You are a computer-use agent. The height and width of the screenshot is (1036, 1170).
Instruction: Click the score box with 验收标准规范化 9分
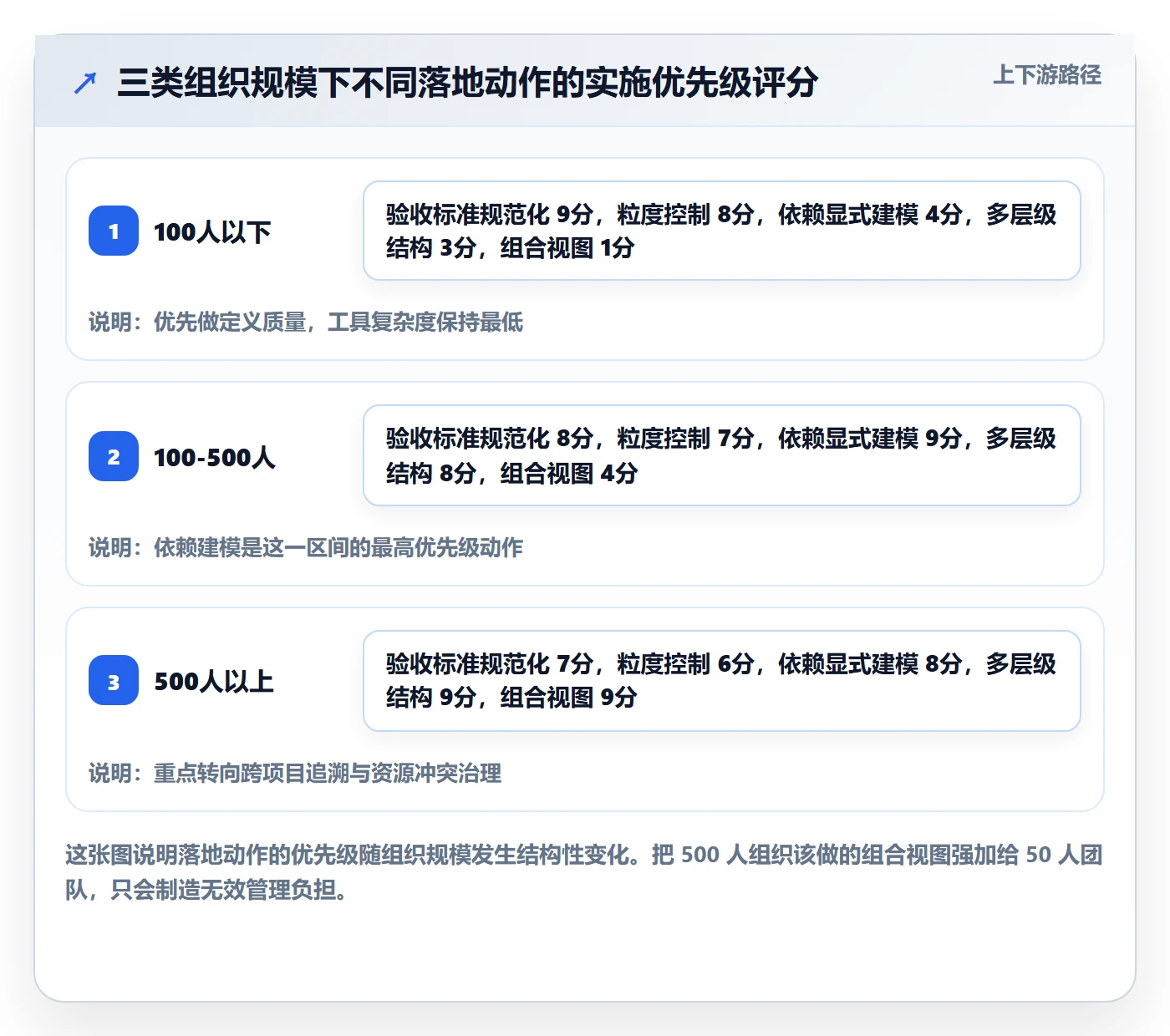[722, 231]
